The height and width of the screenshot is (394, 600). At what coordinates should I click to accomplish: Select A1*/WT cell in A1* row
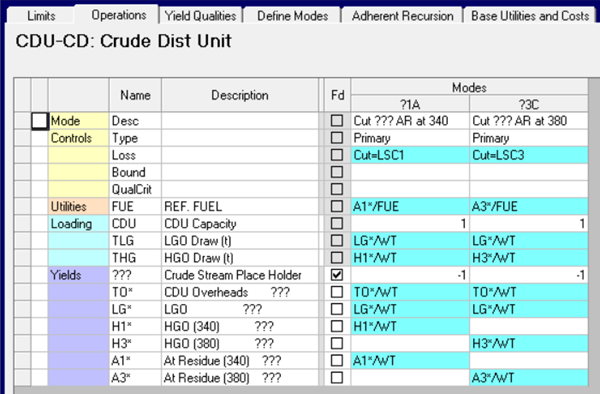click(410, 360)
